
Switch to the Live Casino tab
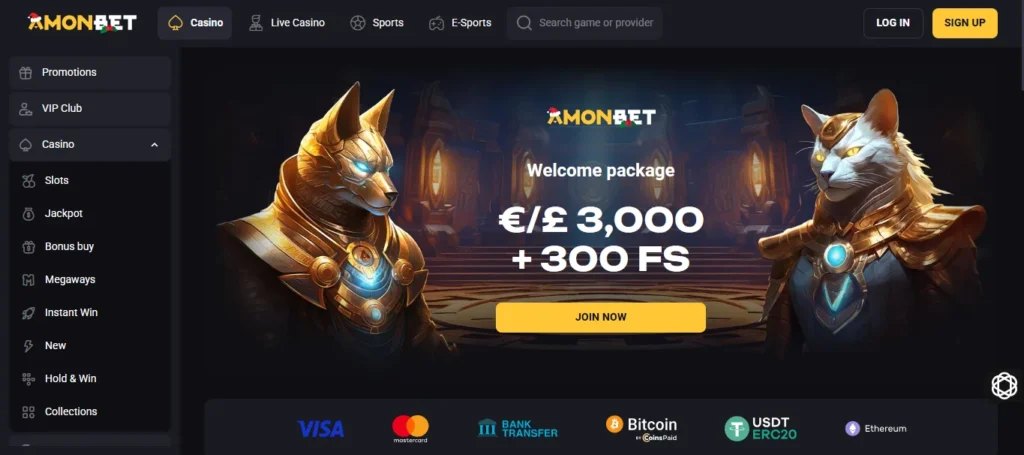point(287,23)
